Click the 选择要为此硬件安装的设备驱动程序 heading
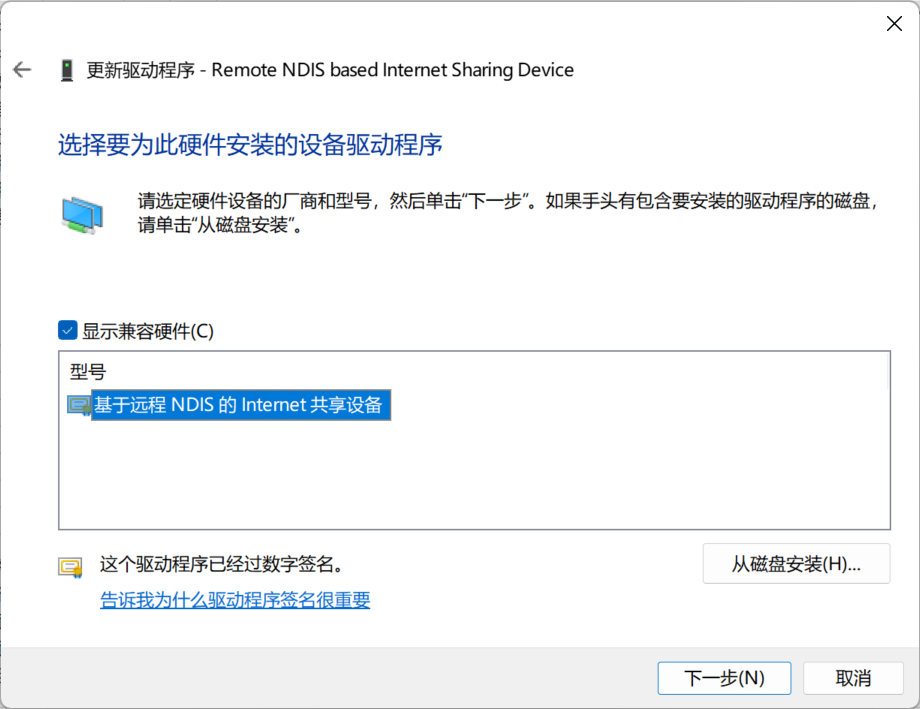 pos(250,145)
